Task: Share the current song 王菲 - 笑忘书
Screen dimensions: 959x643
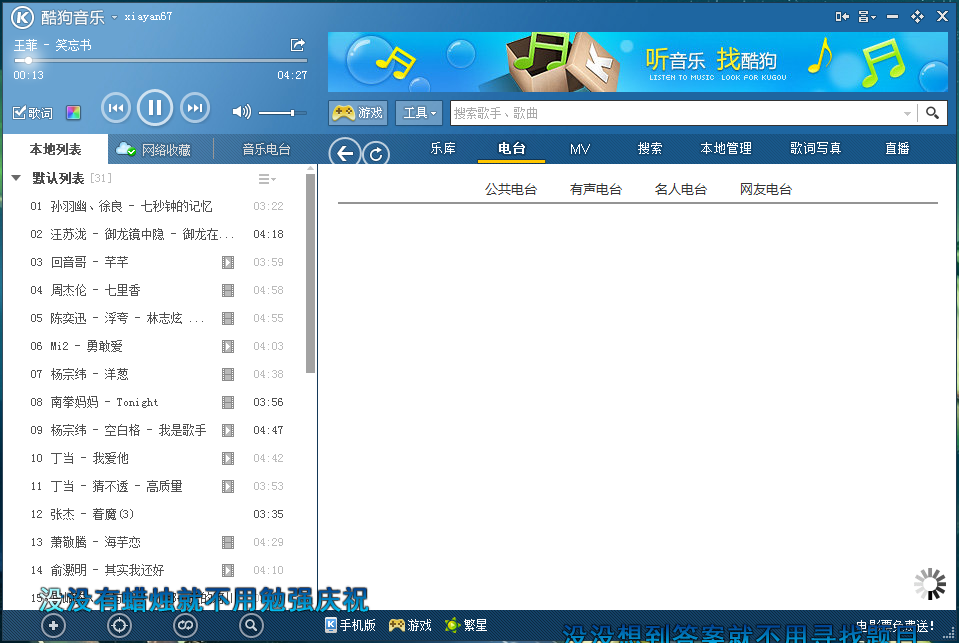Action: click(298, 45)
